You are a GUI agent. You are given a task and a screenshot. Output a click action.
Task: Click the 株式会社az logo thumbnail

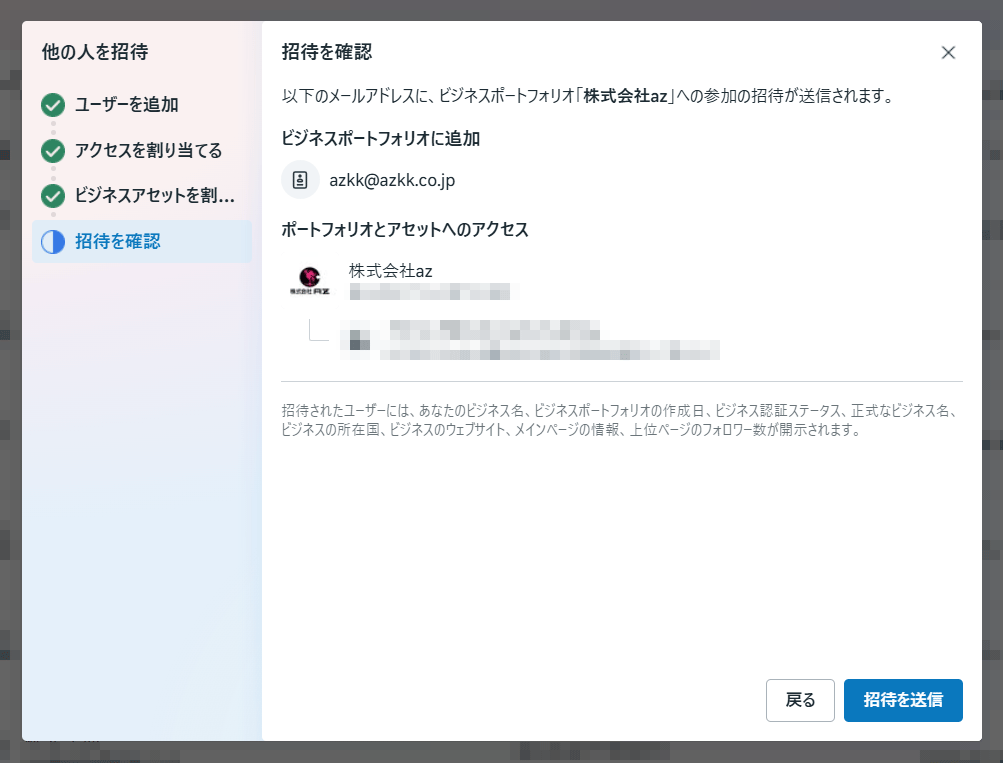[x=303, y=281]
